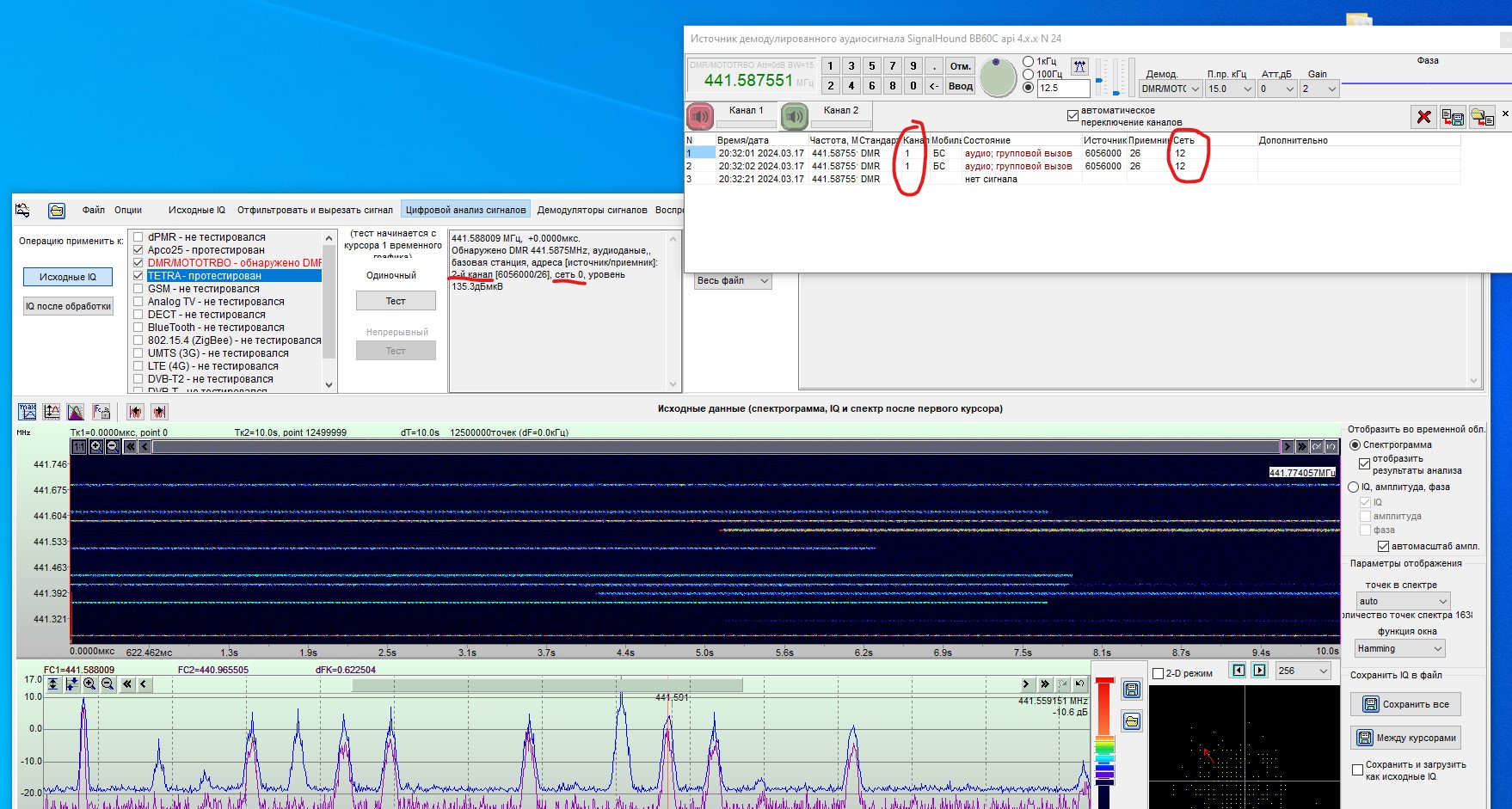Click the Одиночный Тест button
The width and height of the screenshot is (1512, 809).
tap(396, 301)
